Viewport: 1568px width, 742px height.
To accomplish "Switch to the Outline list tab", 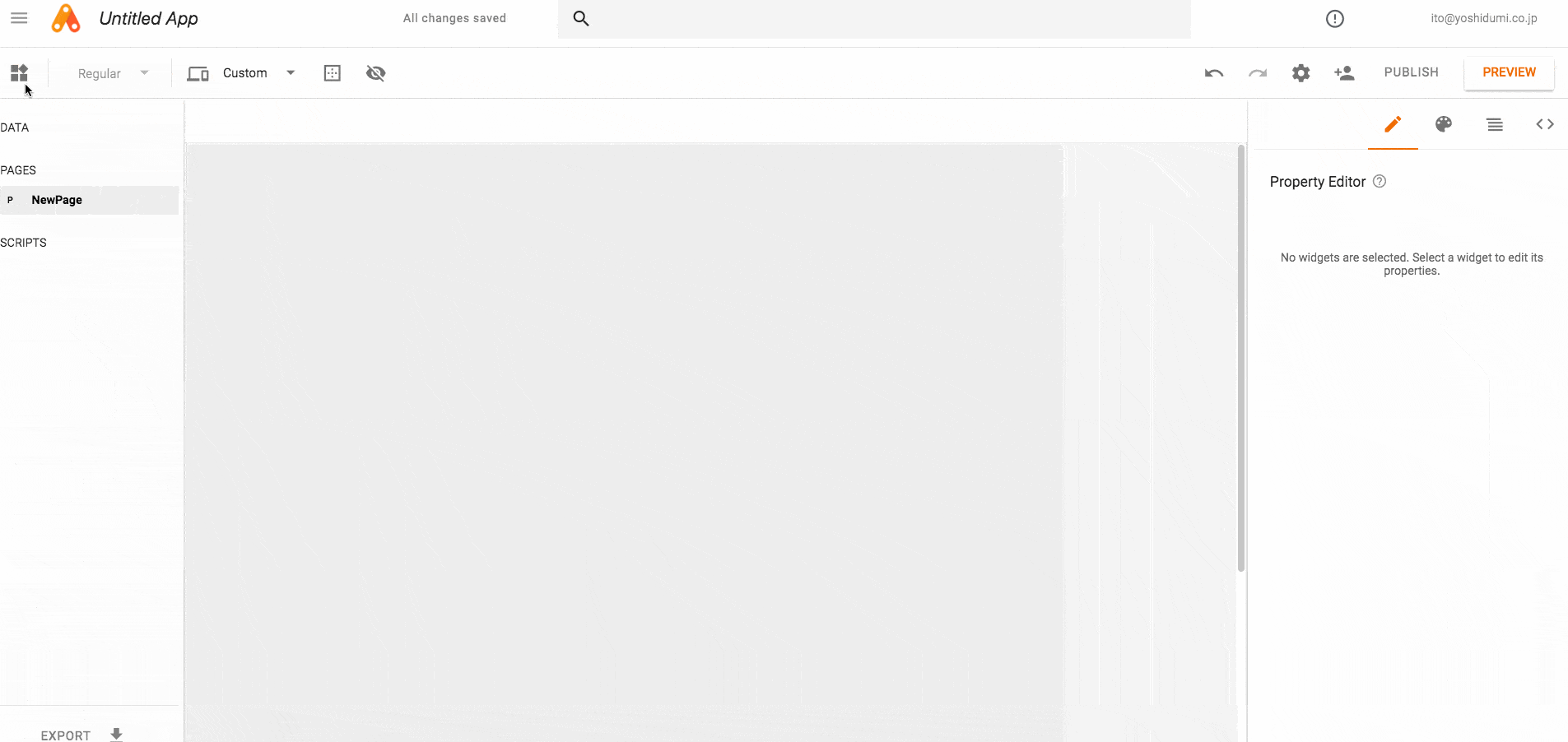I will [1495, 124].
